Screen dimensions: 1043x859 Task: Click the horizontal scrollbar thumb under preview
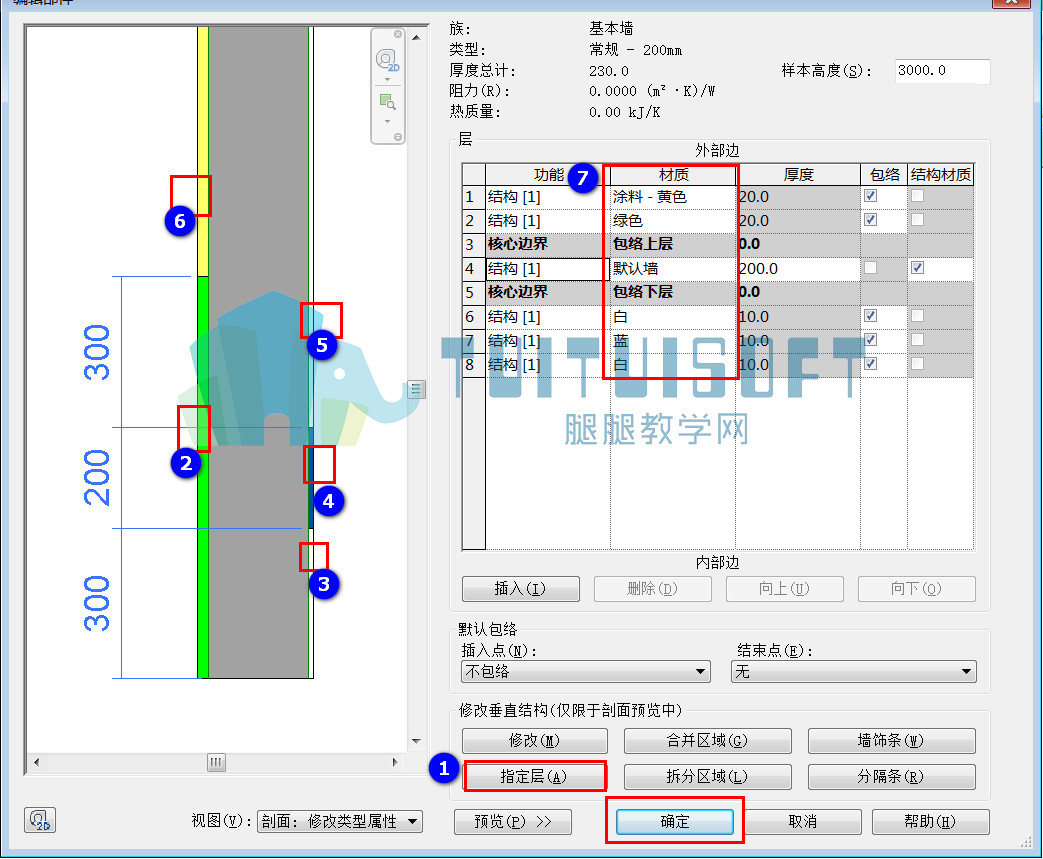[216, 762]
